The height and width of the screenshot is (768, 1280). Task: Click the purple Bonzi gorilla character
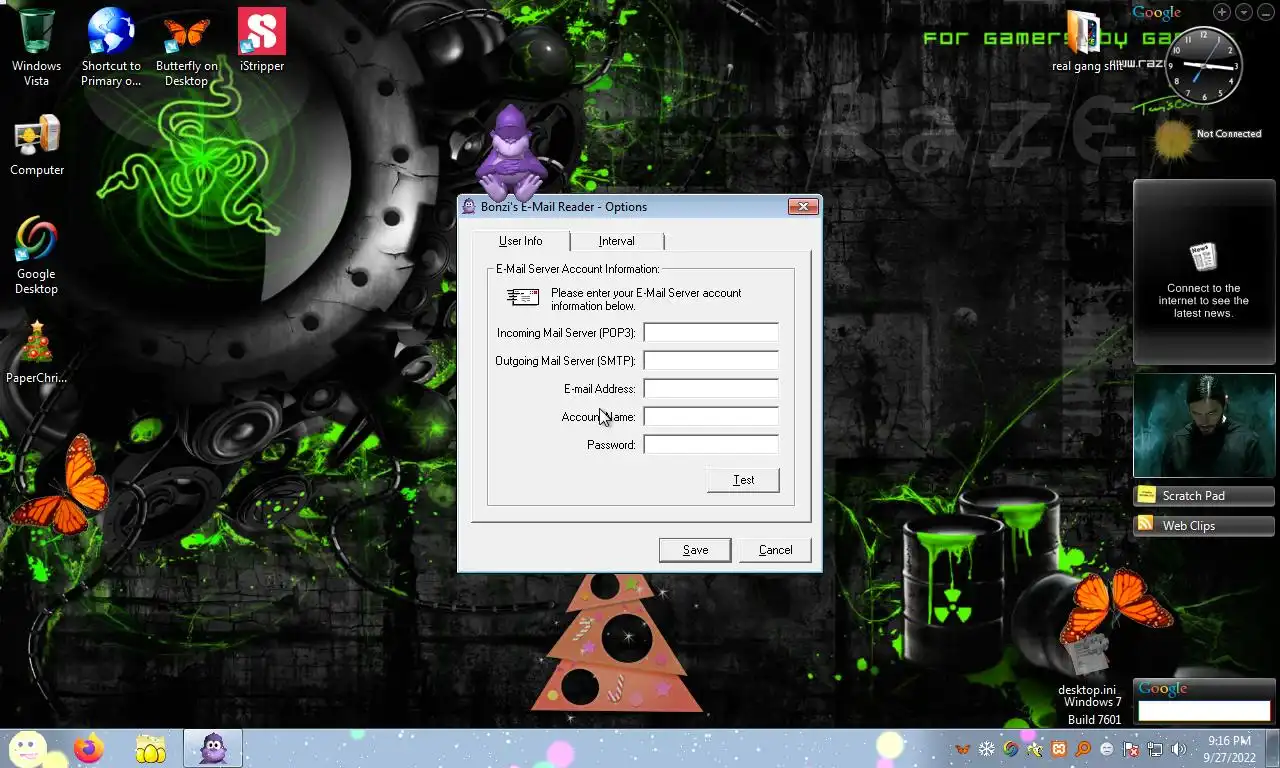tap(511, 155)
